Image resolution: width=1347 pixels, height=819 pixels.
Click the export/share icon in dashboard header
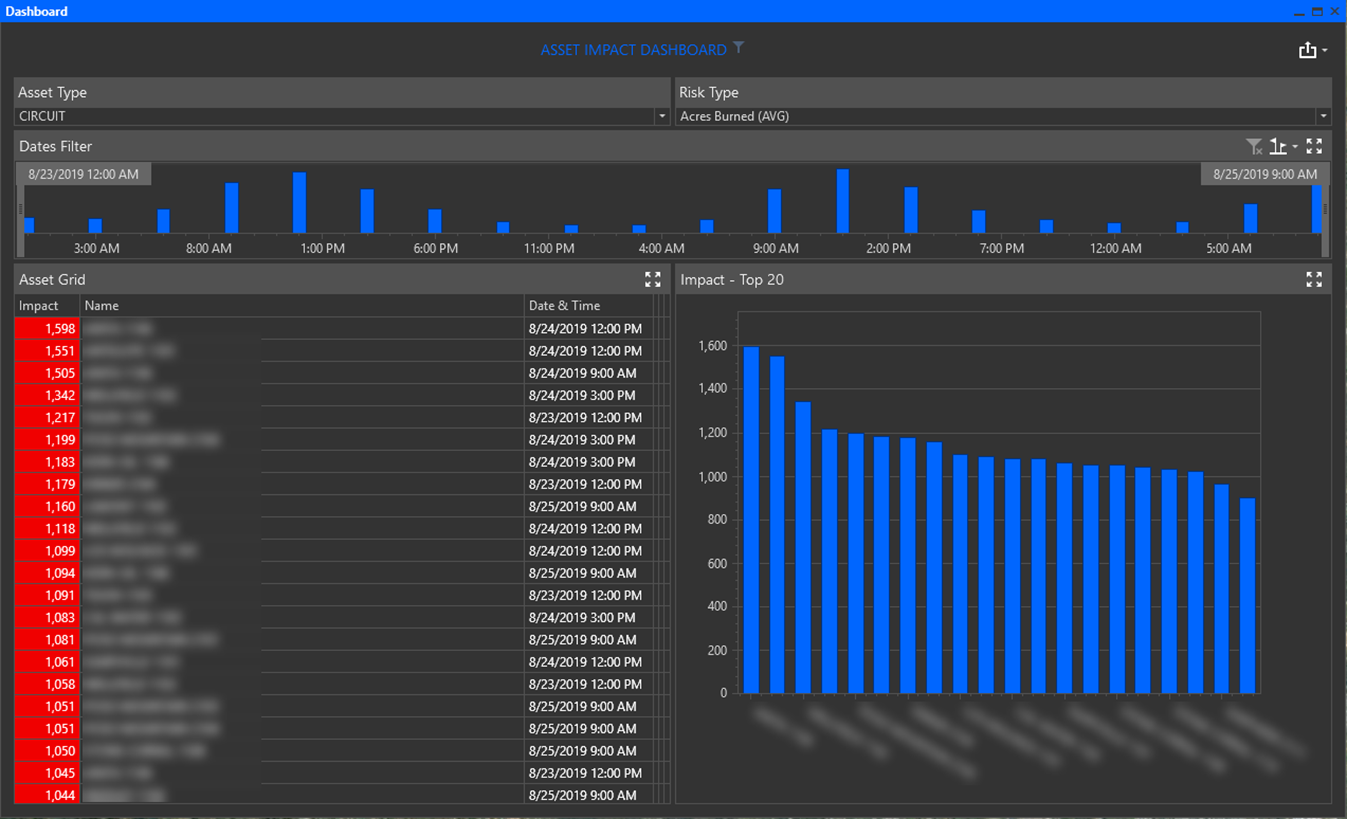1306,50
